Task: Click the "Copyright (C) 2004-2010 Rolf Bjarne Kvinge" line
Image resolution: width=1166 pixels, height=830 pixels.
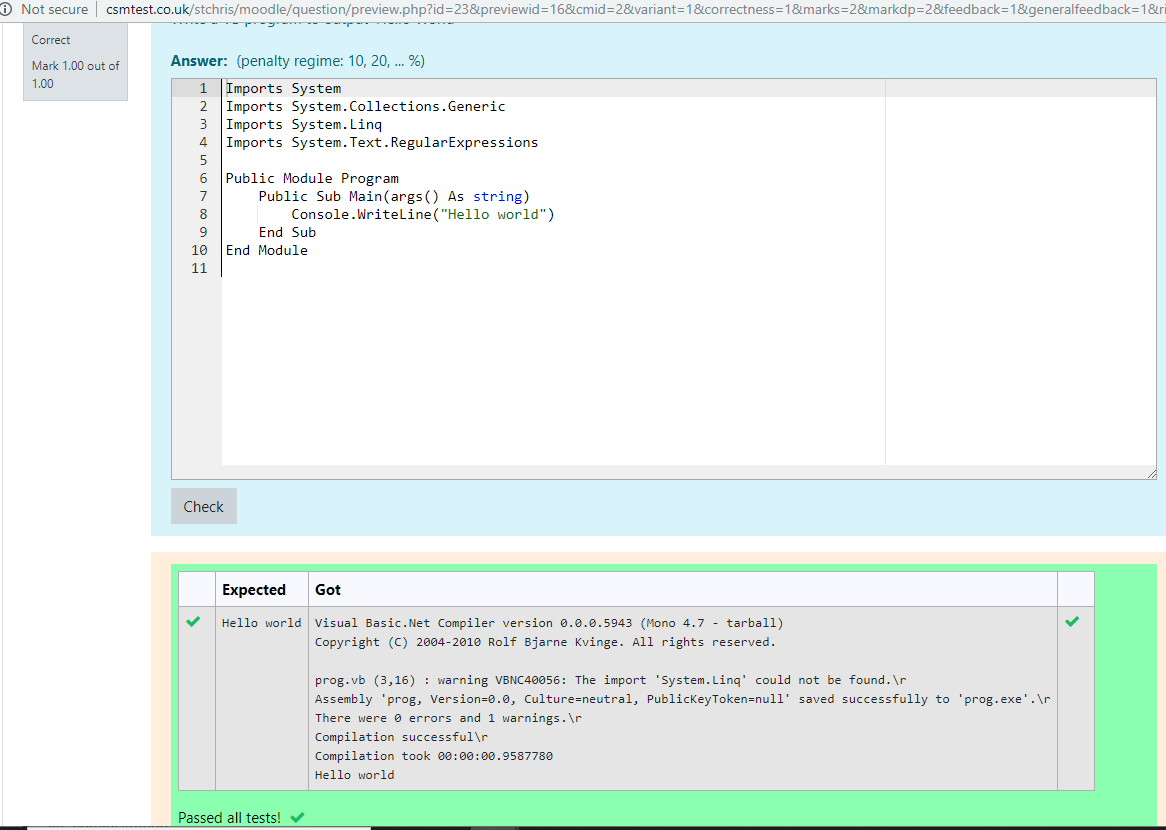Action: 545,642
